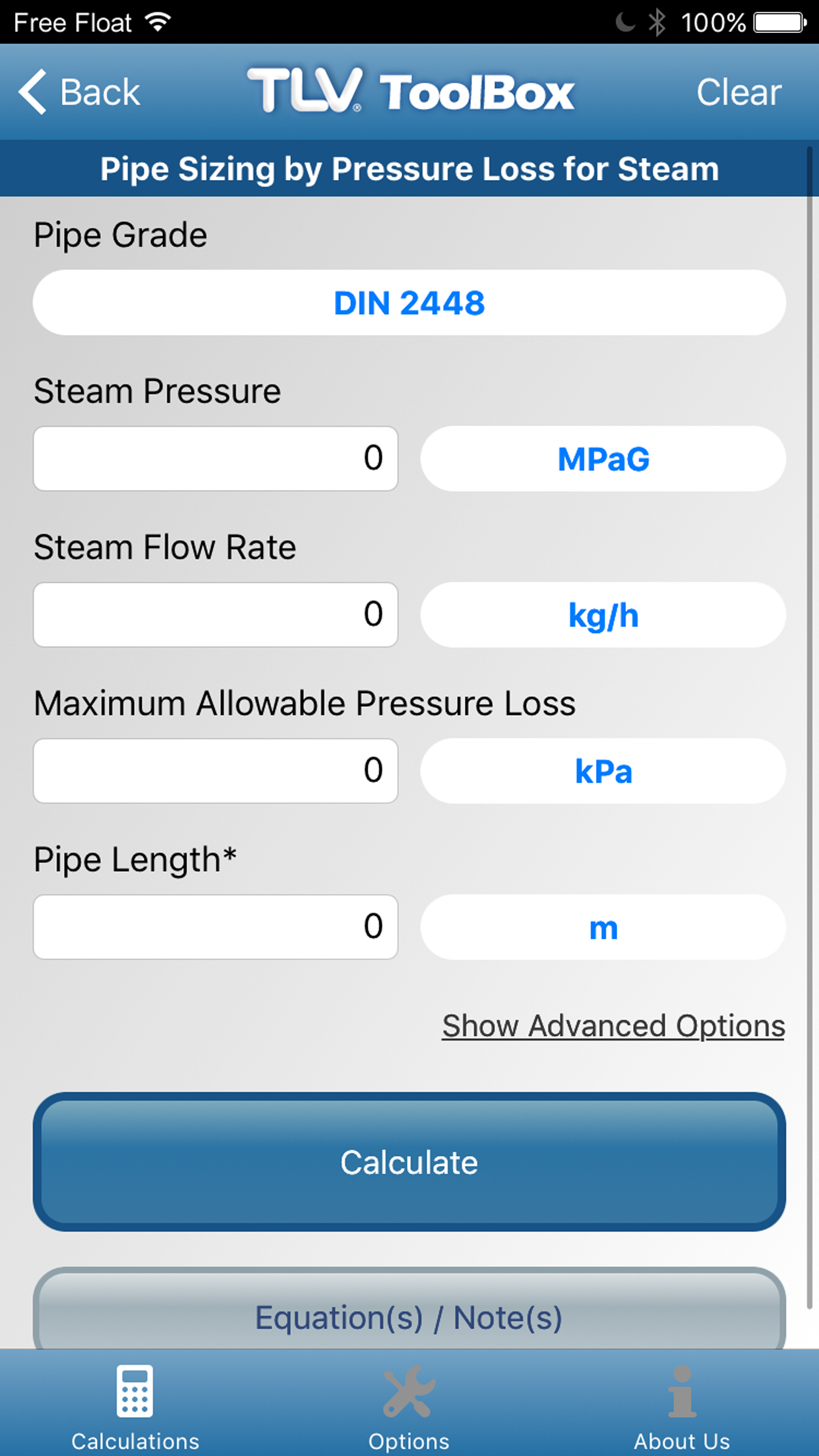The image size is (819, 1456).
Task: Tap the battery indicator icon
Action: [780, 22]
